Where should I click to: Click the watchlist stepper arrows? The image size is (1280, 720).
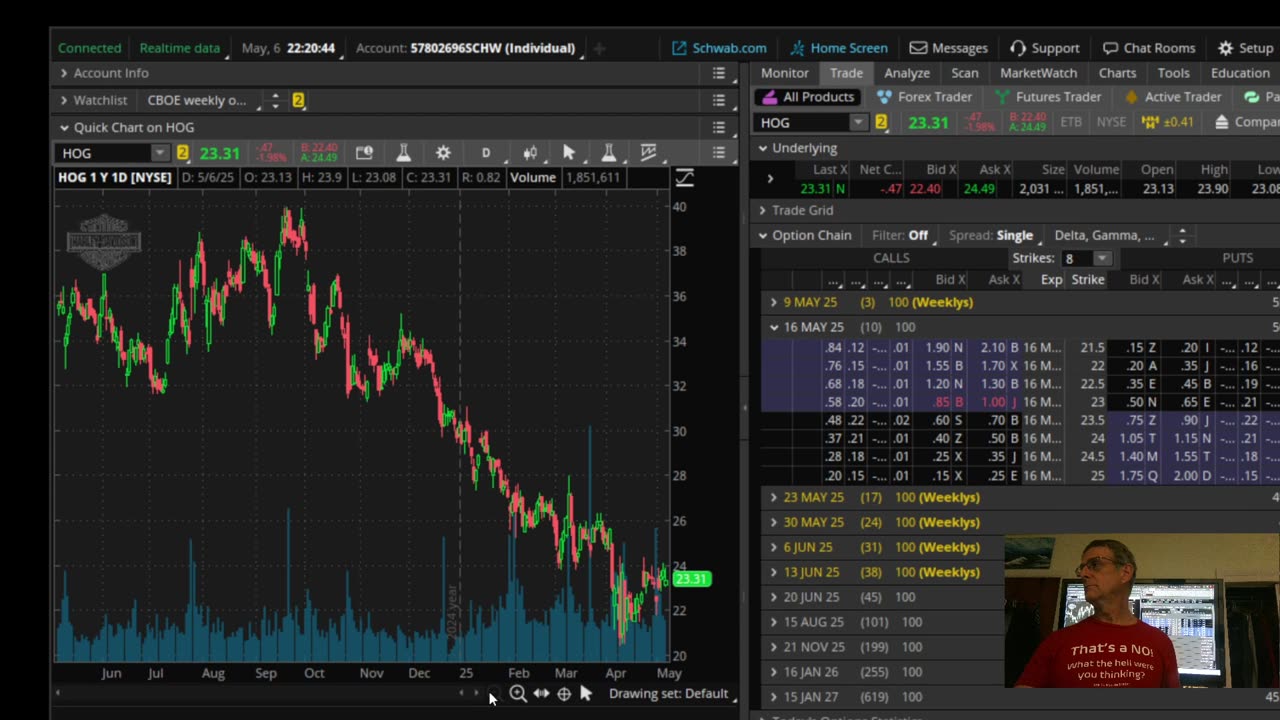tap(275, 100)
